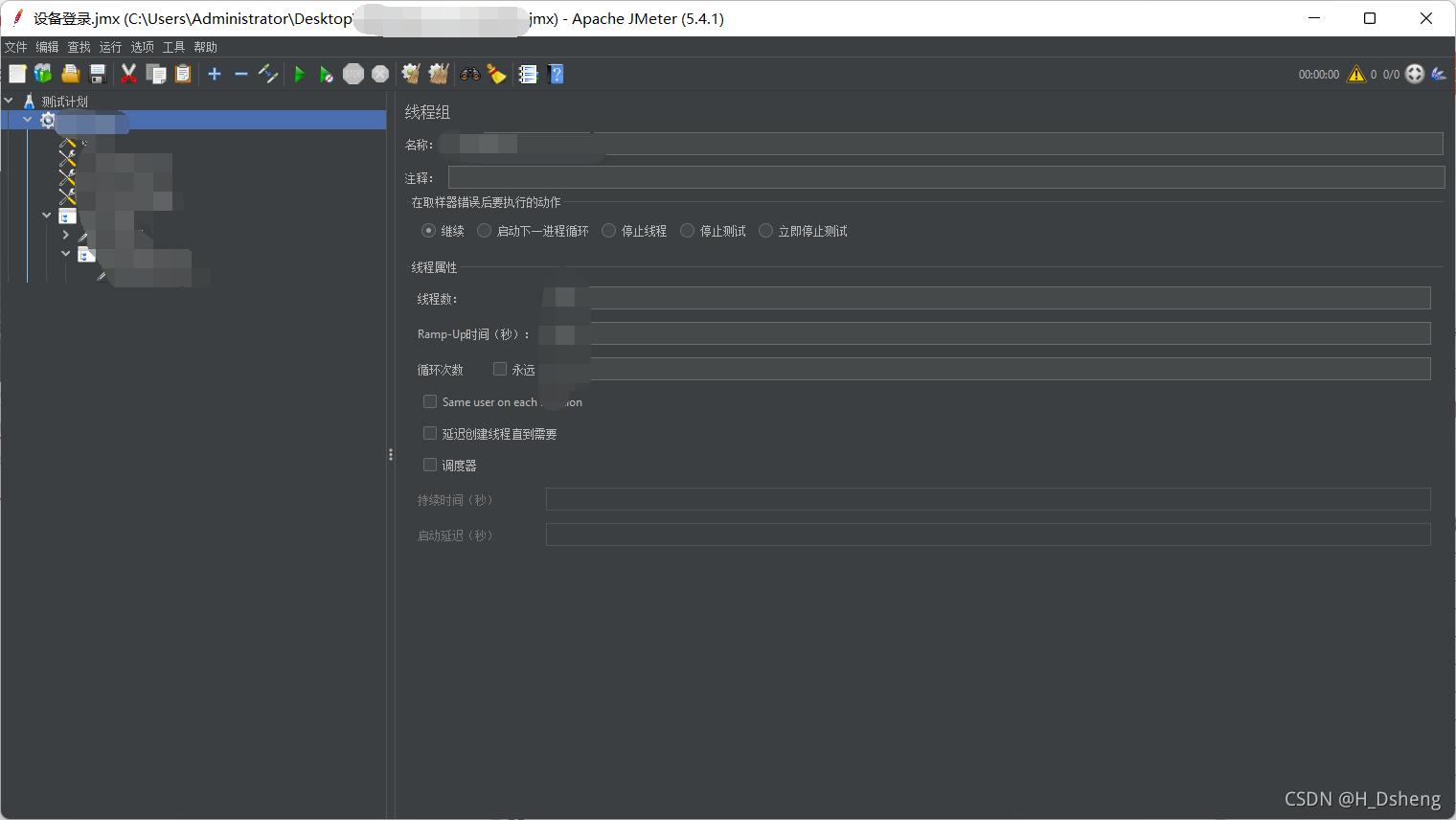Click the 线程组 panel heading
Viewport: 1456px width, 820px height.
tap(427, 112)
